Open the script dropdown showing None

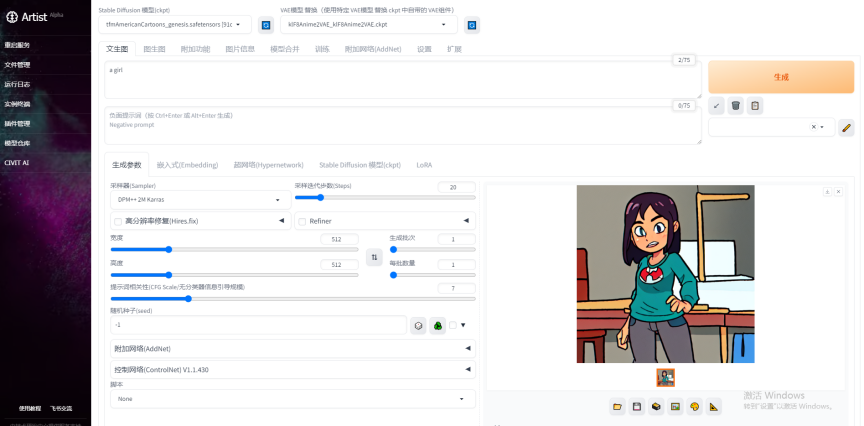coord(293,398)
